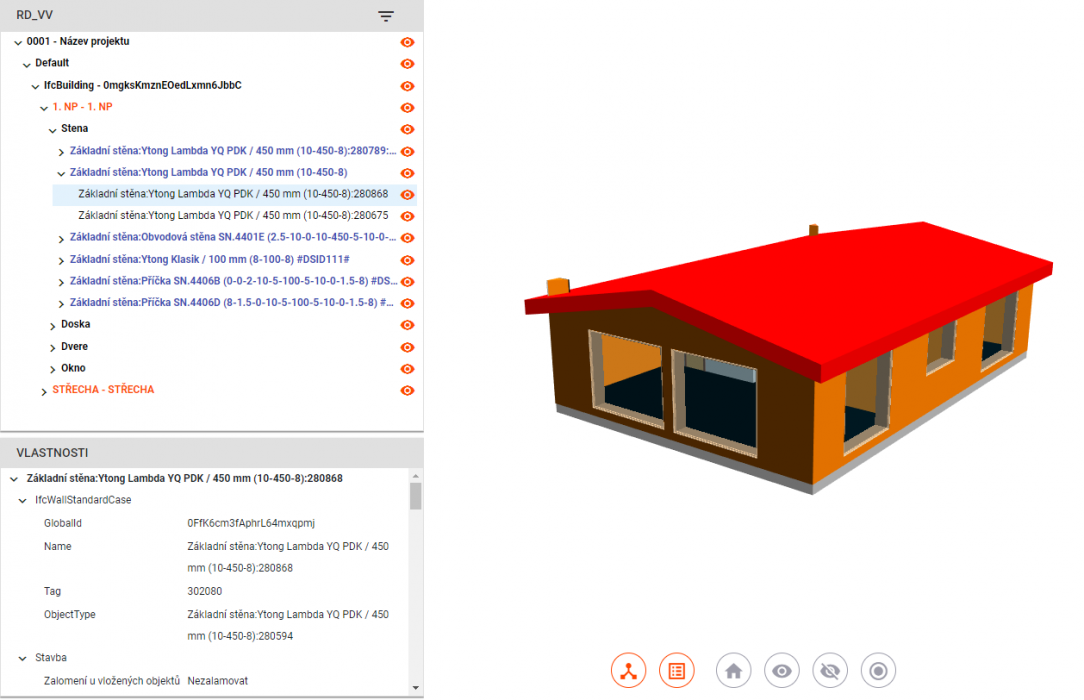Toggle visibility of STŘECHA storey
The width and height of the screenshot is (1084, 700).
(408, 390)
